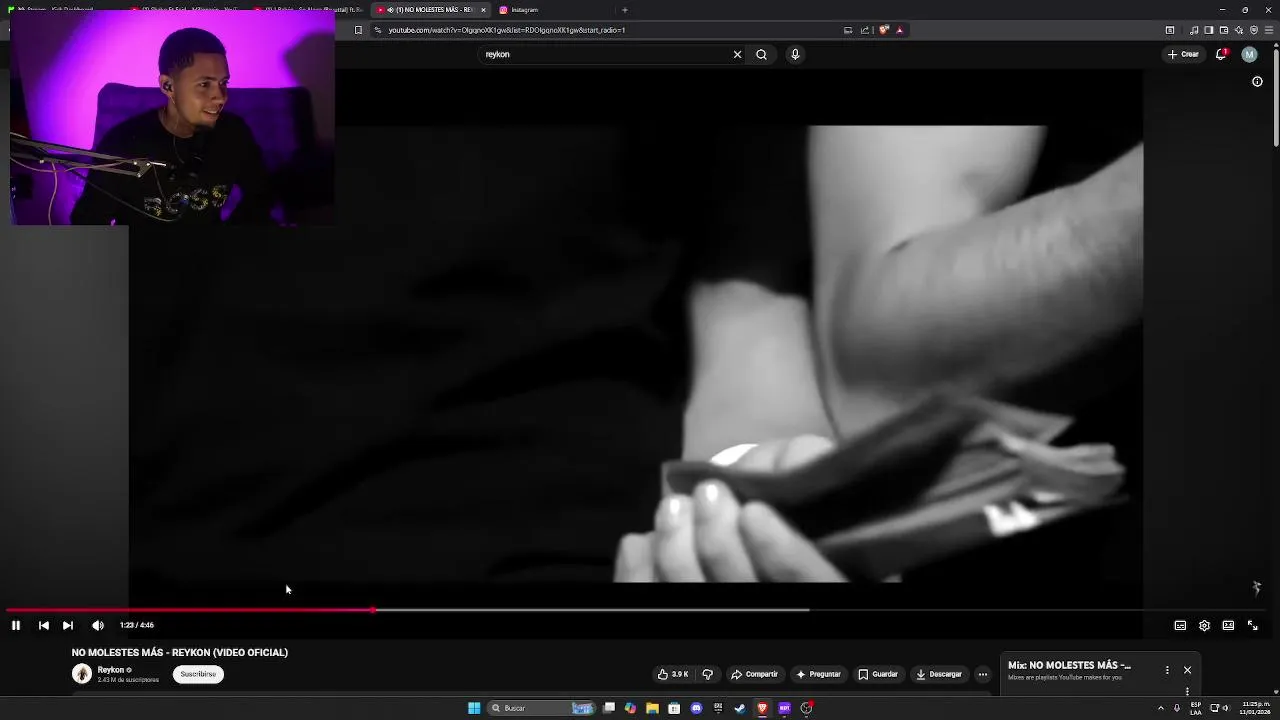Open Task View from the taskbar
This screenshot has width=1280, height=720.
pos(608,708)
